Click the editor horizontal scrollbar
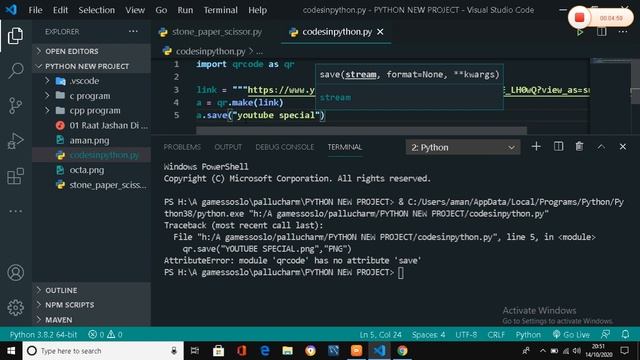640x360 pixels. [x=361, y=130]
